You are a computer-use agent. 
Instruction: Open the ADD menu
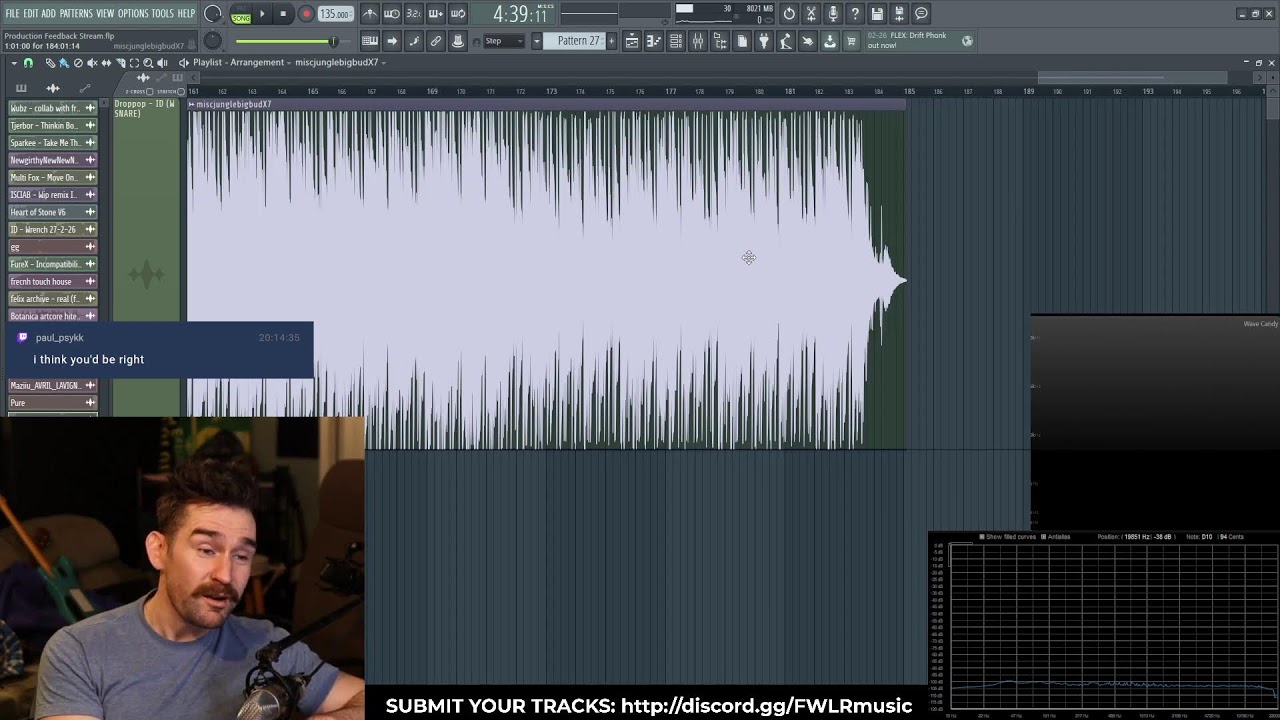(48, 13)
